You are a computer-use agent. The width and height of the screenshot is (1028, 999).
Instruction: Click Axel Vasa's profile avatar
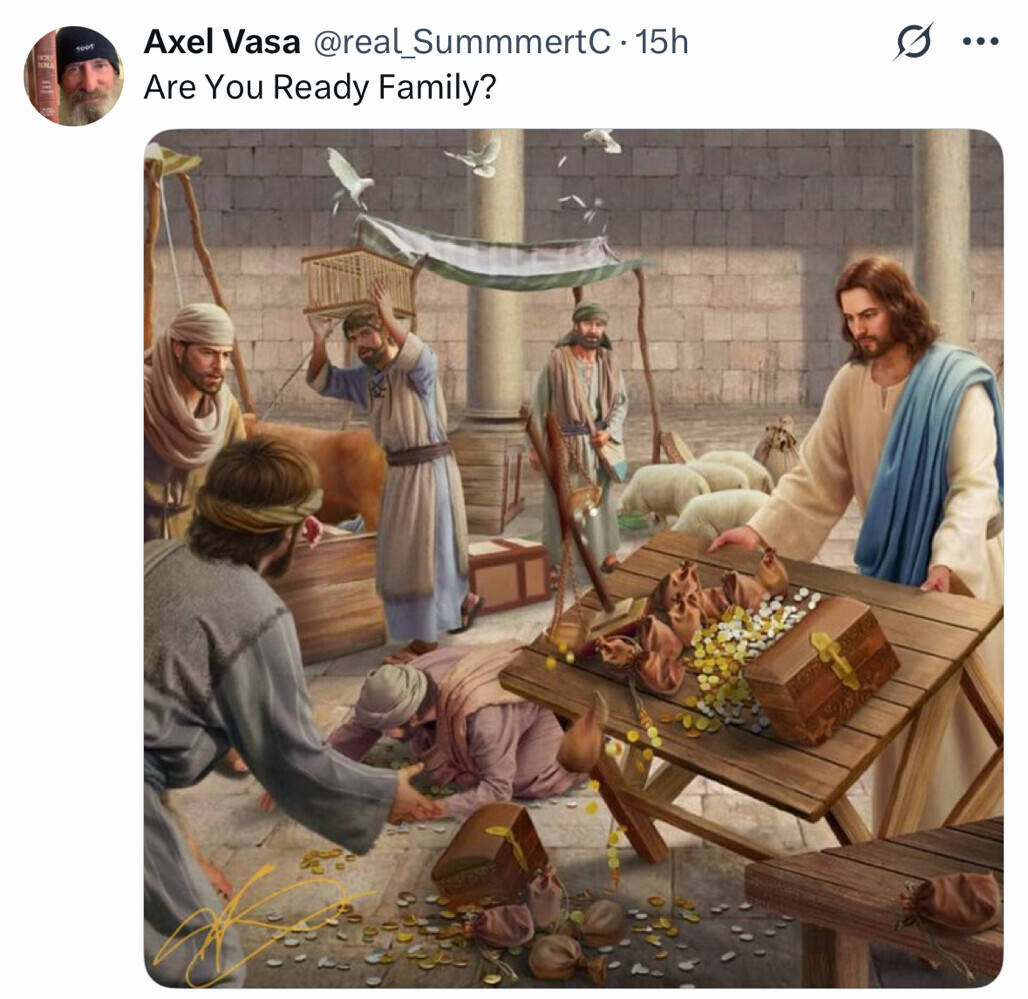click(x=74, y=75)
